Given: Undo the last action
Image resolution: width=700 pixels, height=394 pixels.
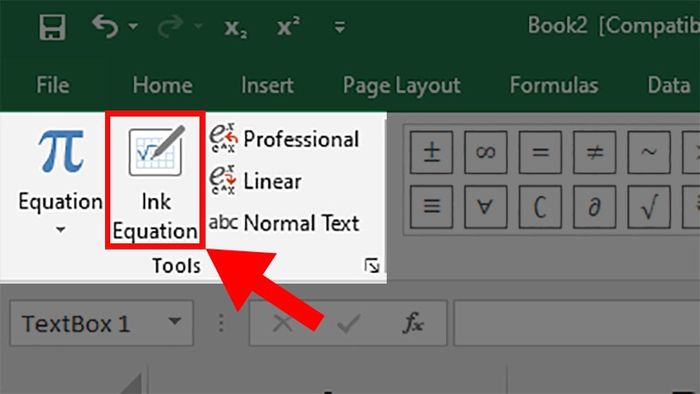Looking at the screenshot, I should pyautogui.click(x=105, y=26).
